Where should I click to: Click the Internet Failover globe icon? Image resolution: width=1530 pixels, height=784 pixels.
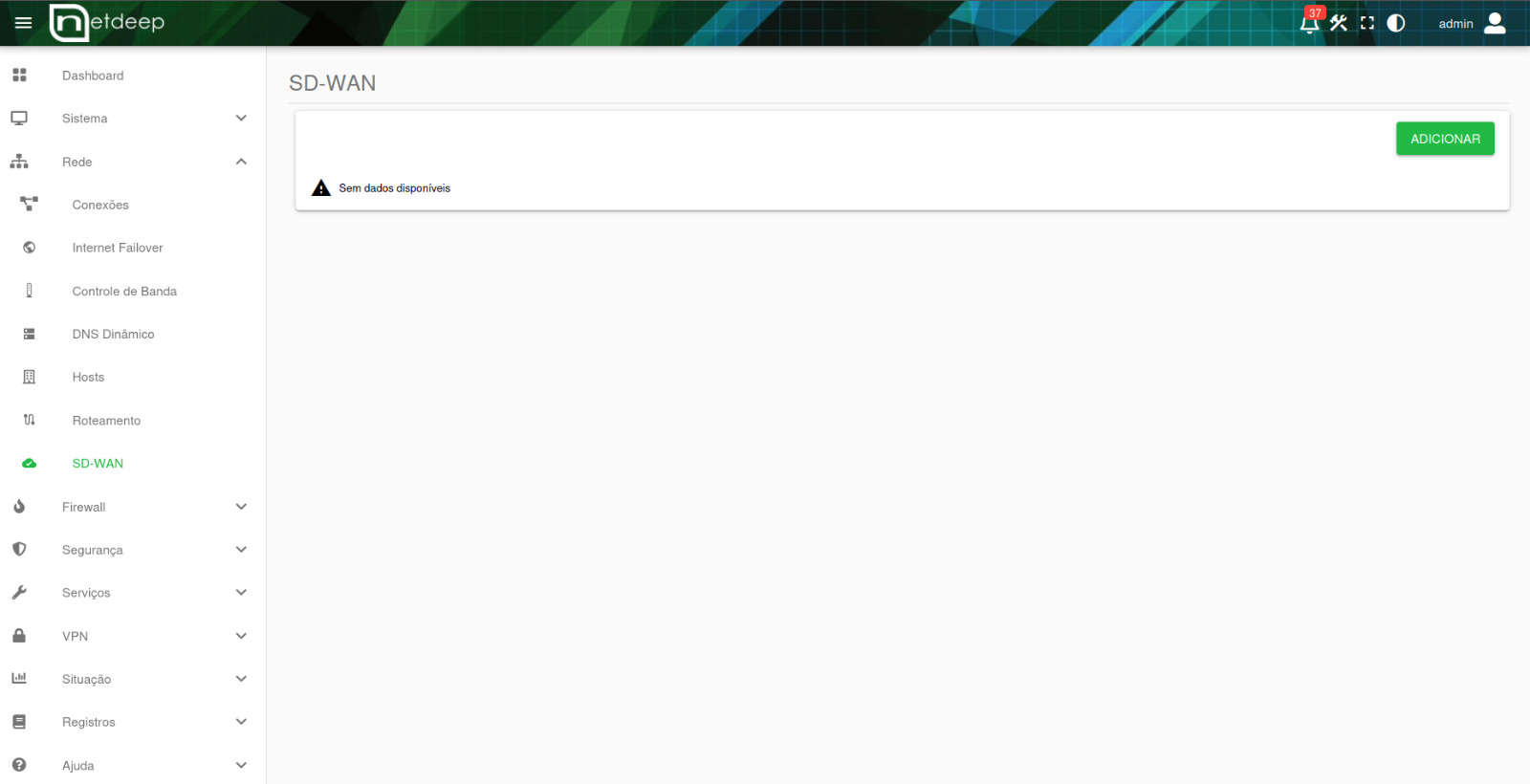coord(30,248)
